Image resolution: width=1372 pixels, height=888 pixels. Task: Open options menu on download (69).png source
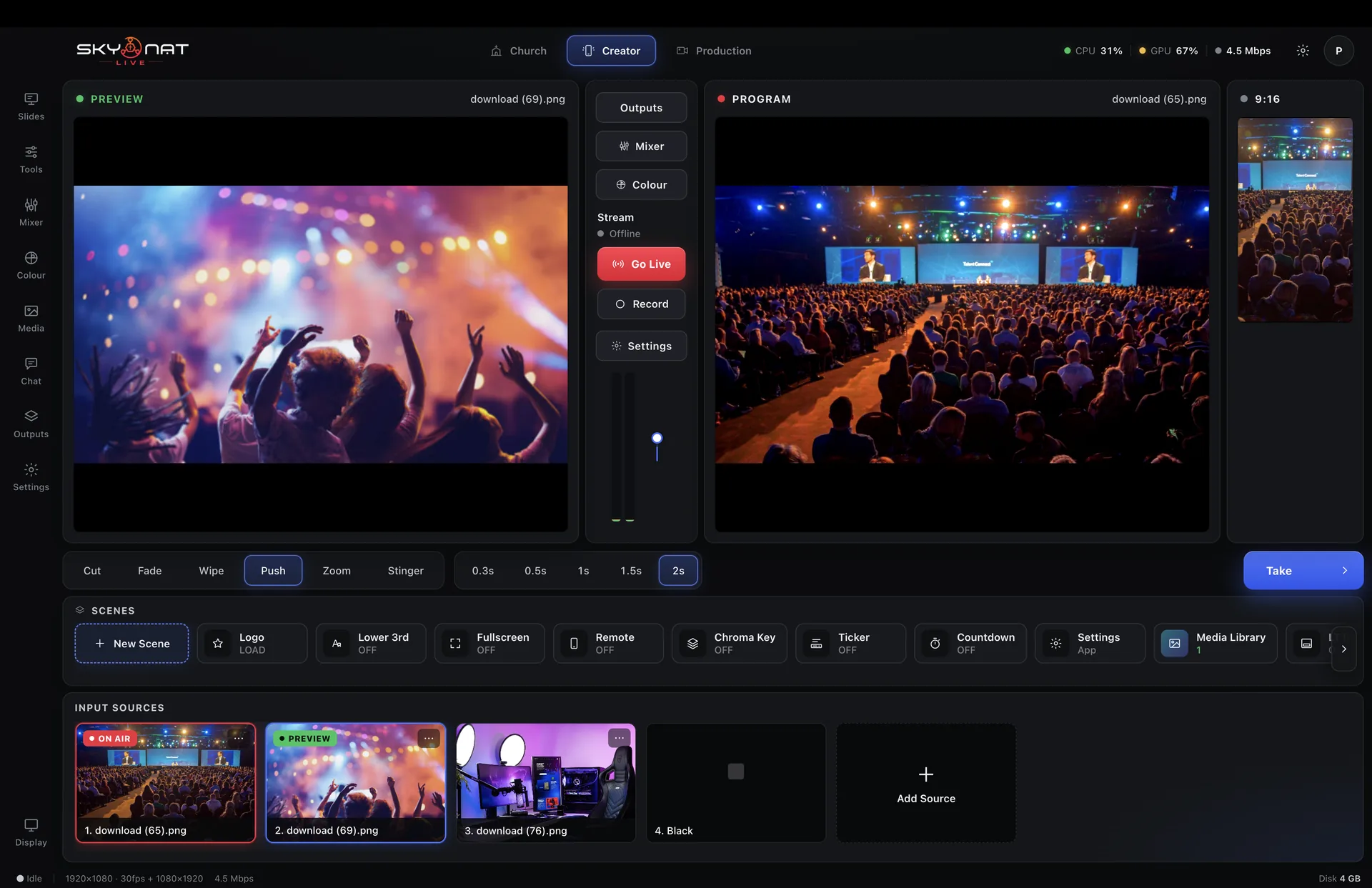click(428, 739)
